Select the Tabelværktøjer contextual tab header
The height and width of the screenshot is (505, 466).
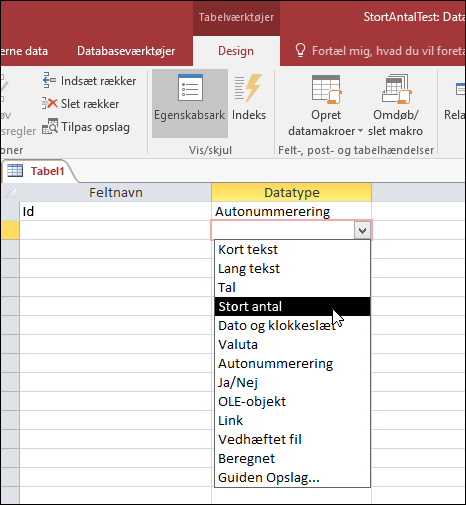[236, 17]
